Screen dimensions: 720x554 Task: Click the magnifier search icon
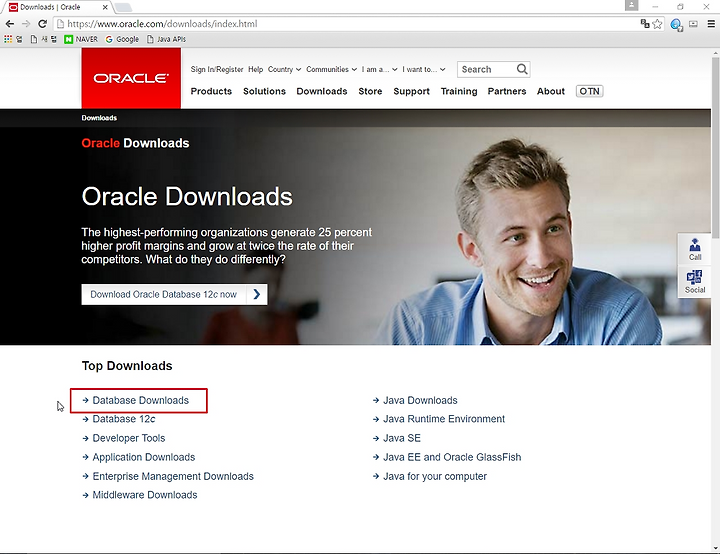[x=522, y=69]
